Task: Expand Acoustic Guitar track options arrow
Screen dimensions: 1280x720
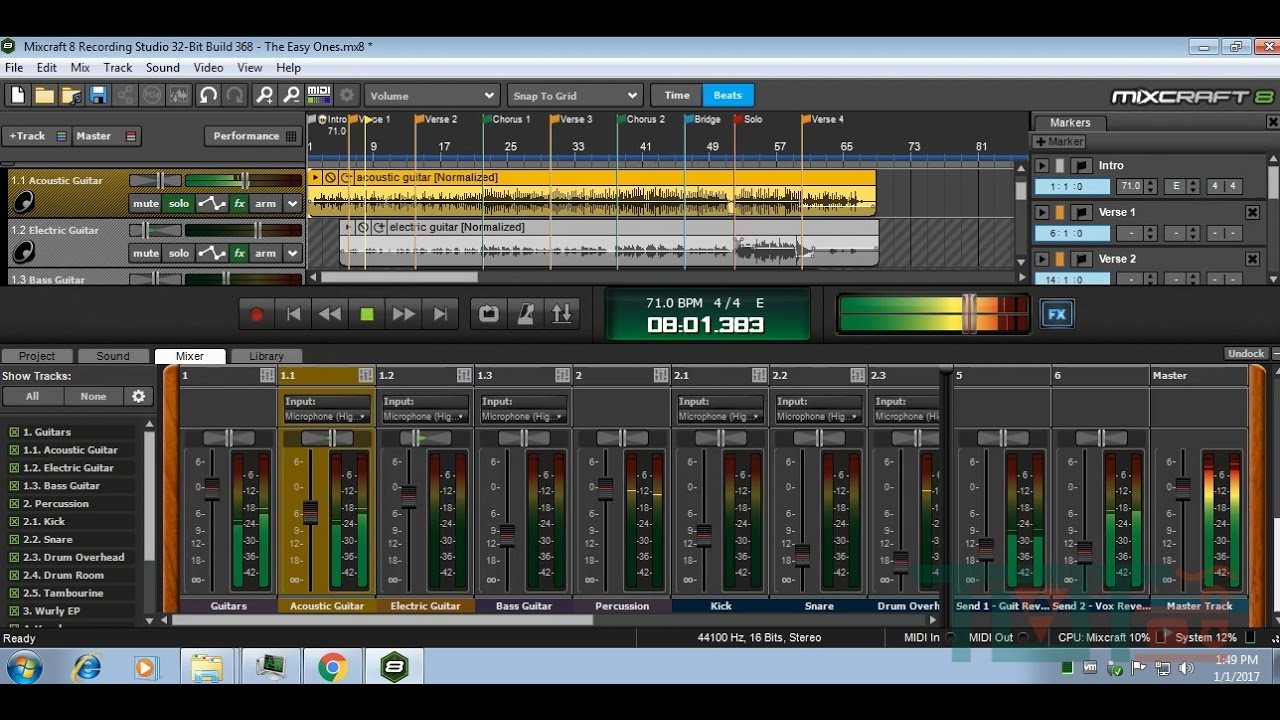Action: 292,204
